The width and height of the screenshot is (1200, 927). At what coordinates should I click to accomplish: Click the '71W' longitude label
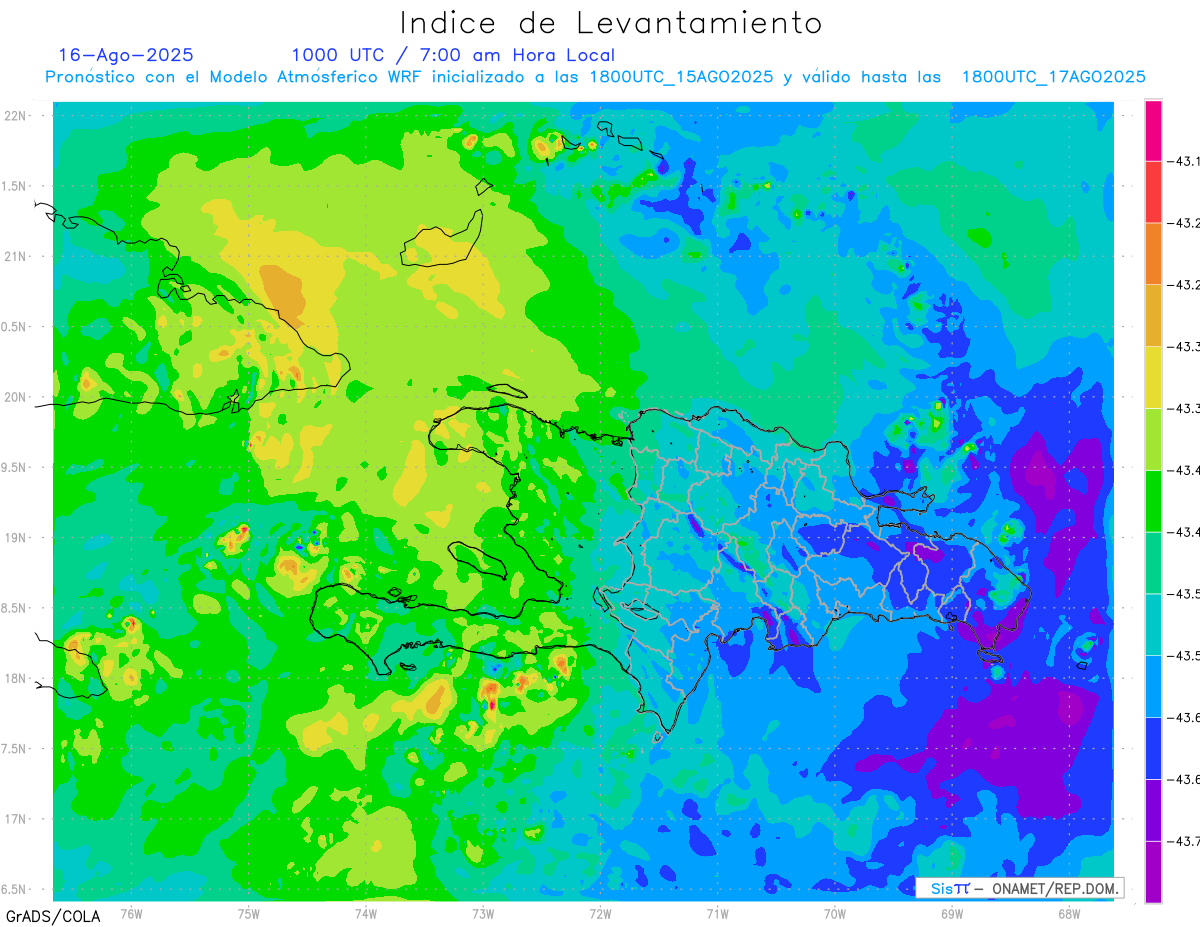[x=717, y=914]
